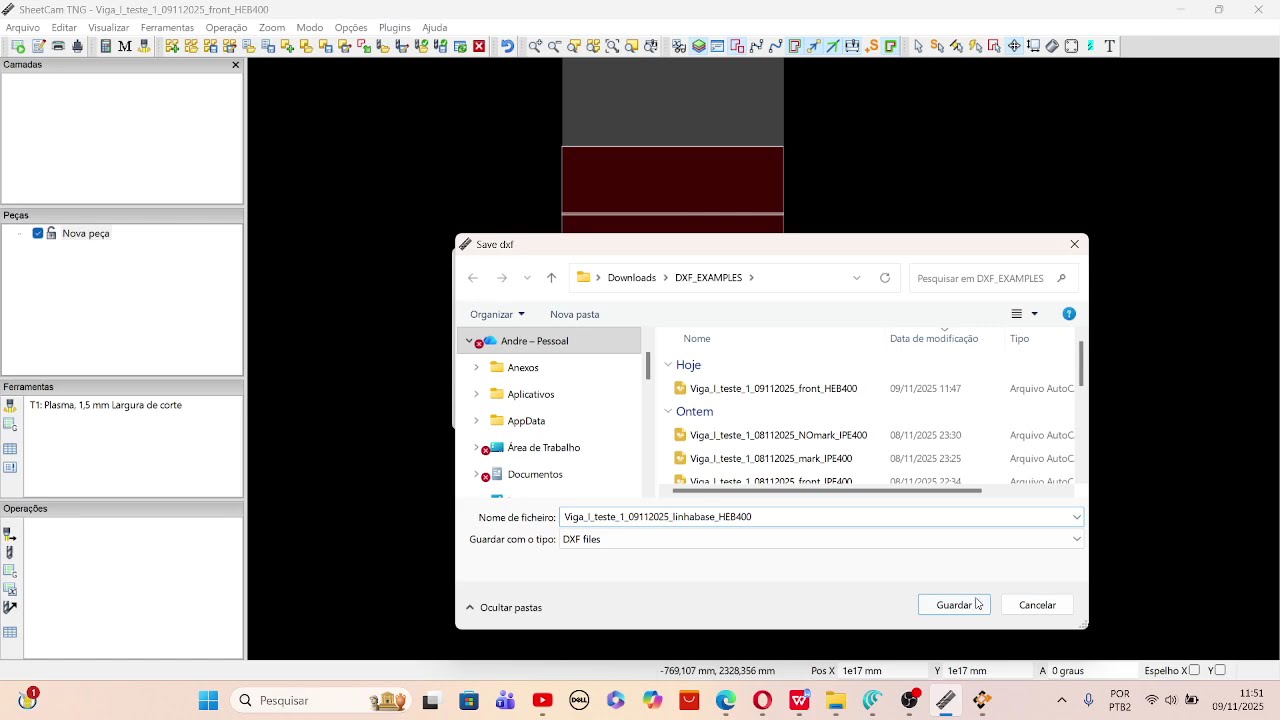Viewport: 1280px width, 720px height.
Task: Enable the mirror Y checkbox in status bar
Action: click(1219, 670)
